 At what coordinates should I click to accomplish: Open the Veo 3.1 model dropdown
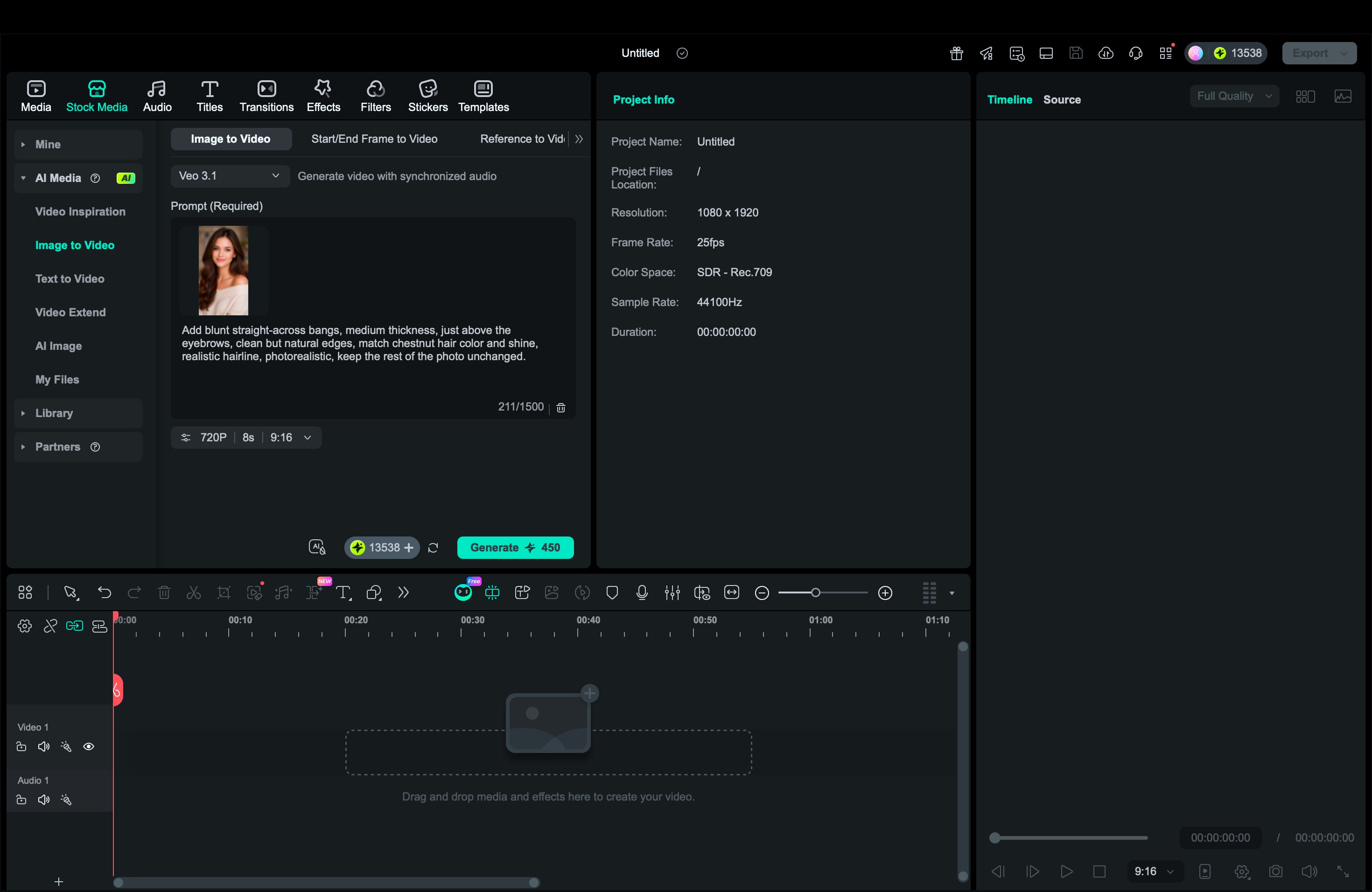[229, 176]
